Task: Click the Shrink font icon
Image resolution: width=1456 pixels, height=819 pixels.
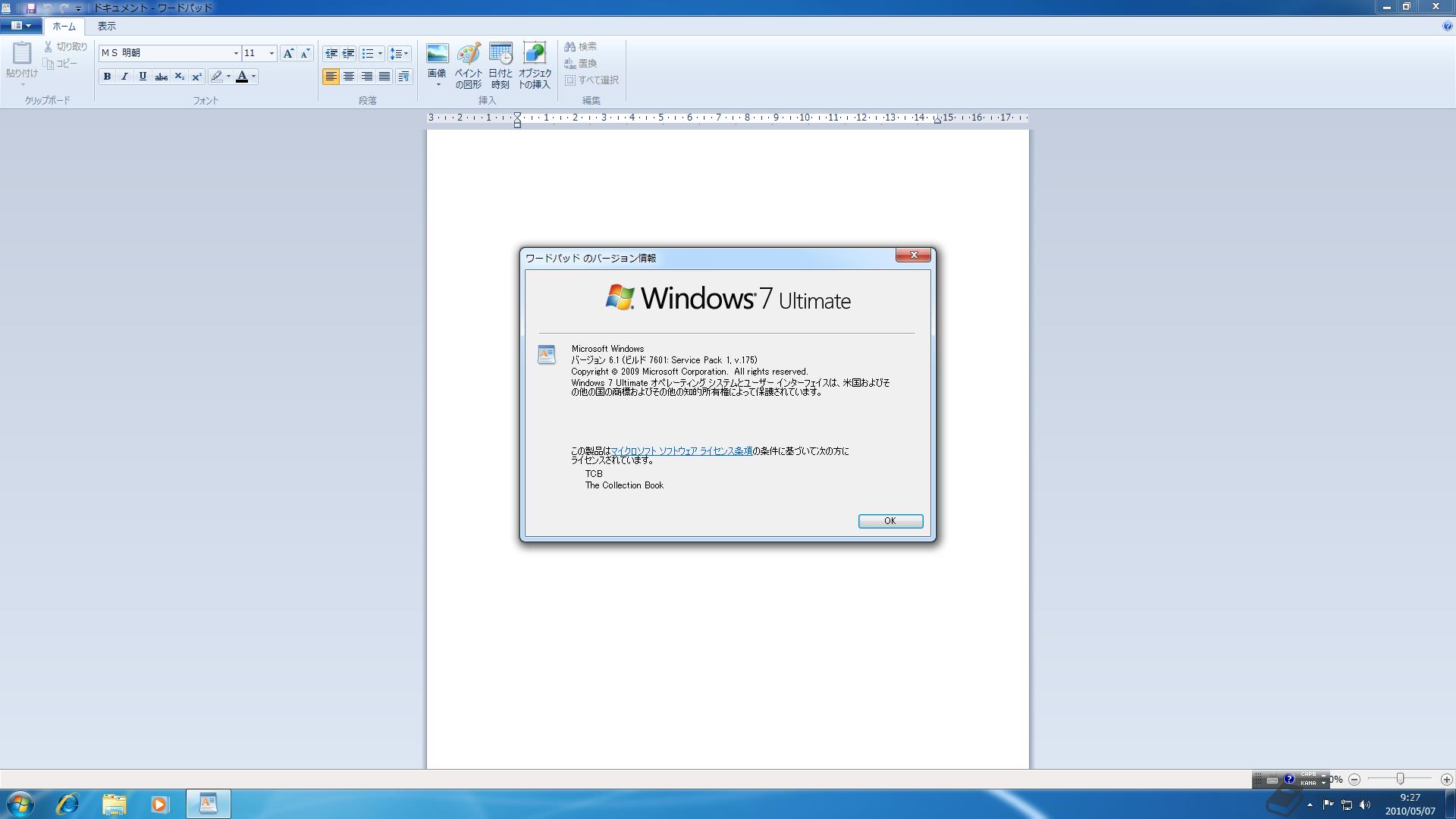Action: (x=305, y=53)
